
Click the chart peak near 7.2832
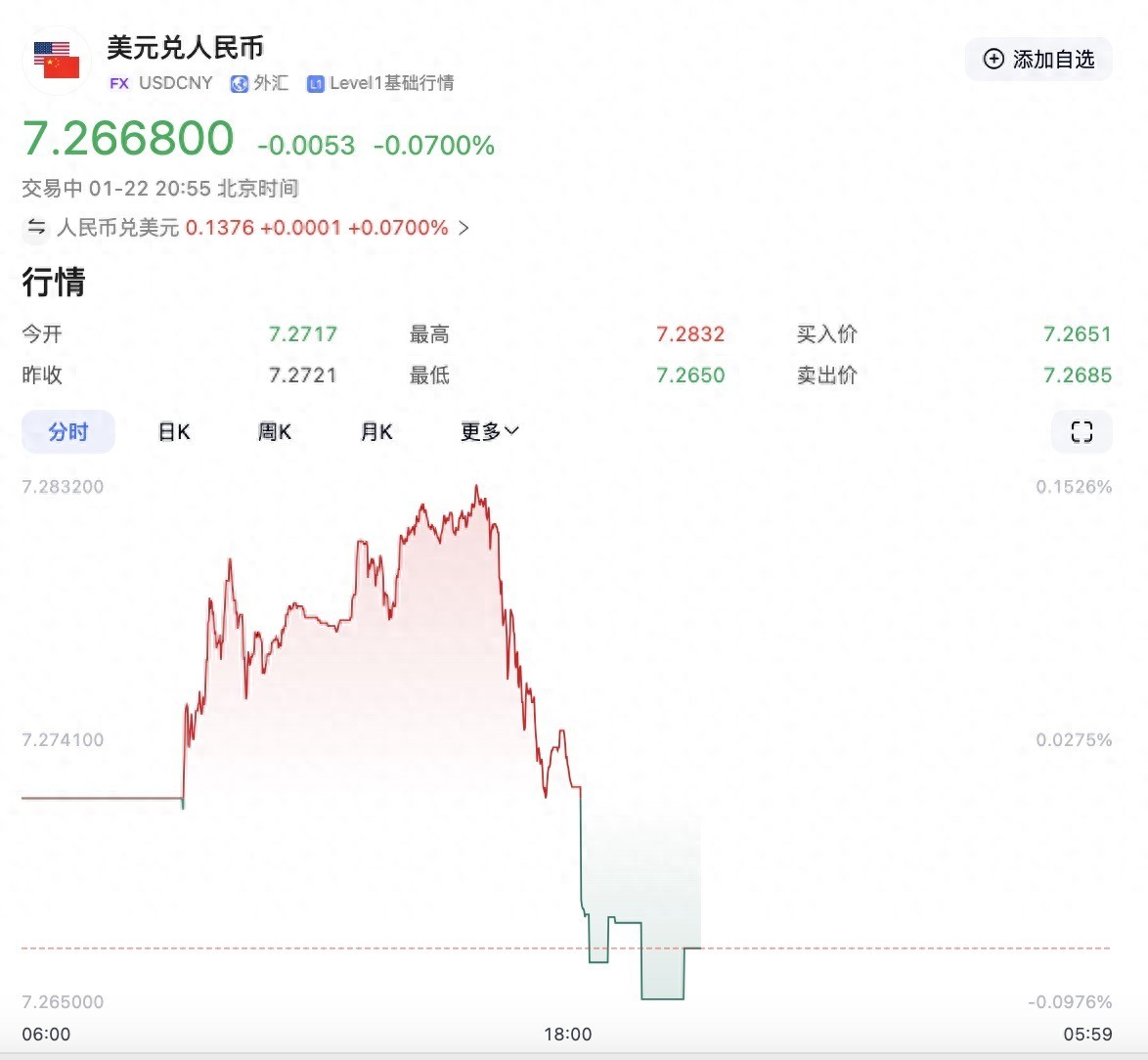pos(477,487)
